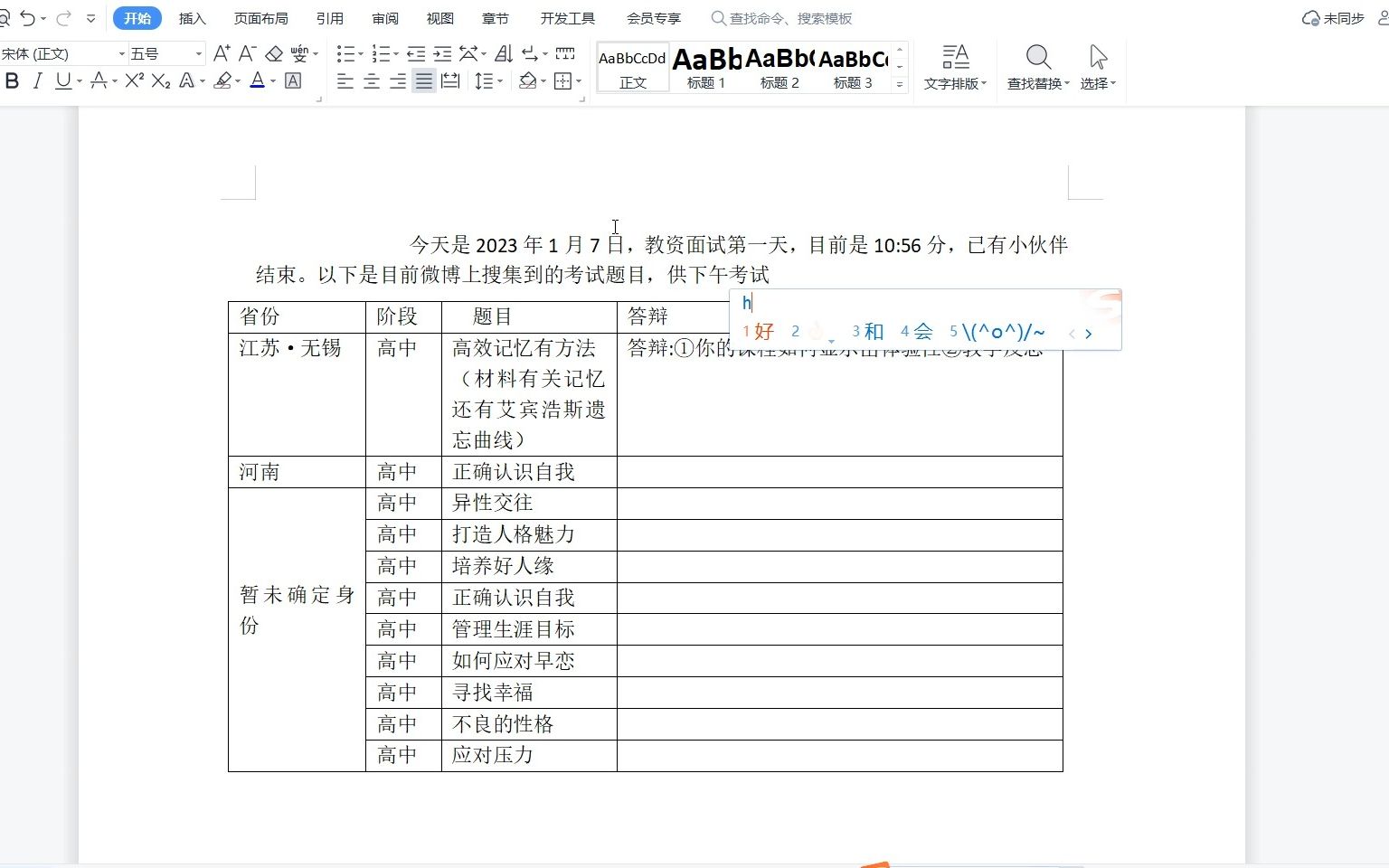Align text right
Screen dimensions: 1389x868
point(398,81)
